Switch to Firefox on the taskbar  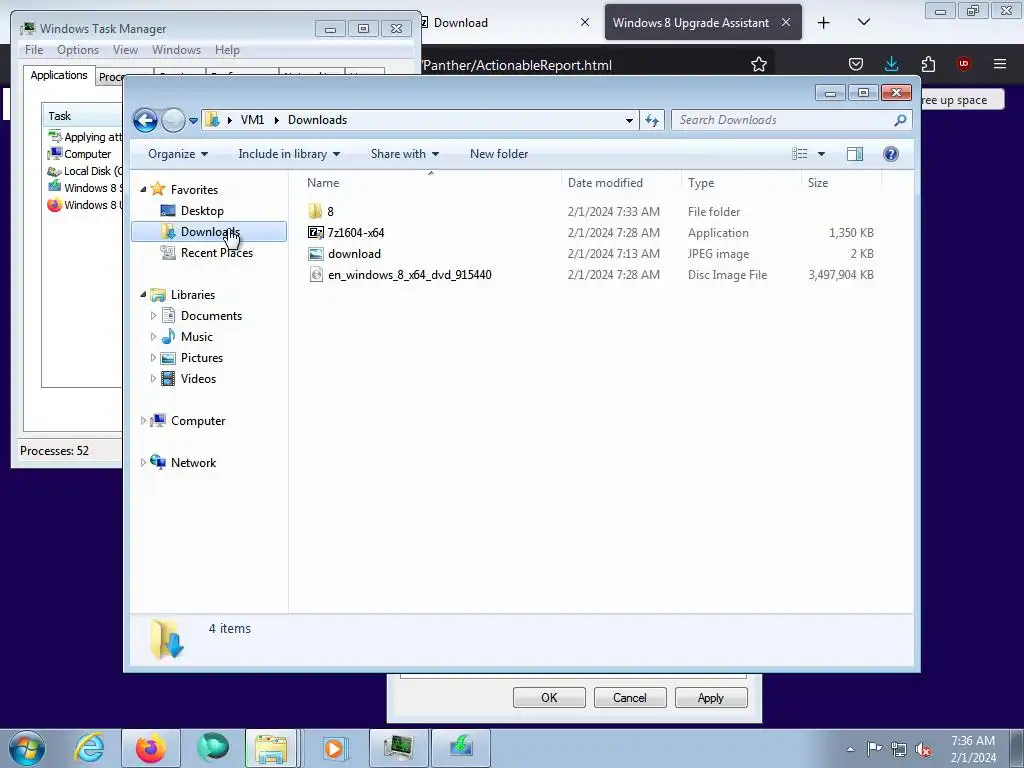coord(151,748)
